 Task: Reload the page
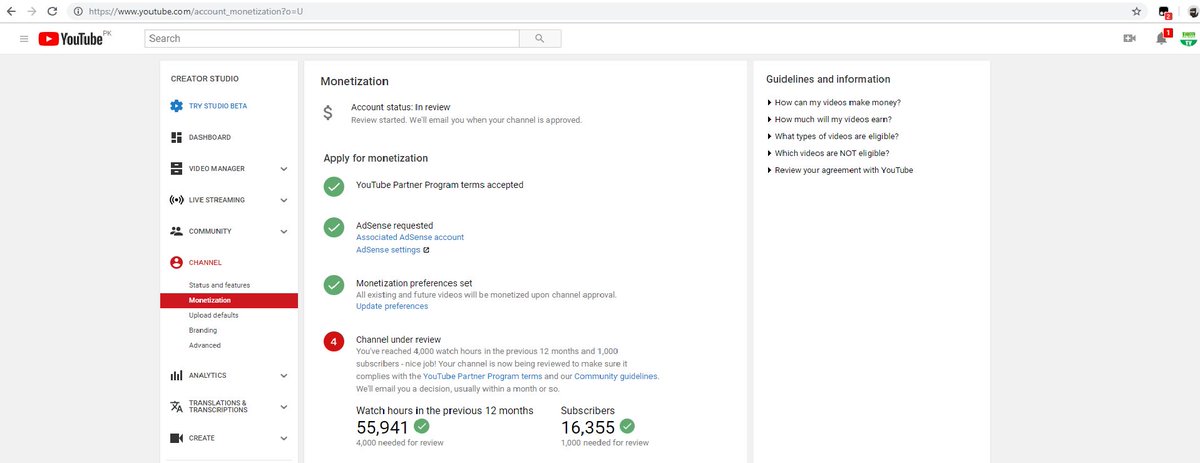pos(54,10)
